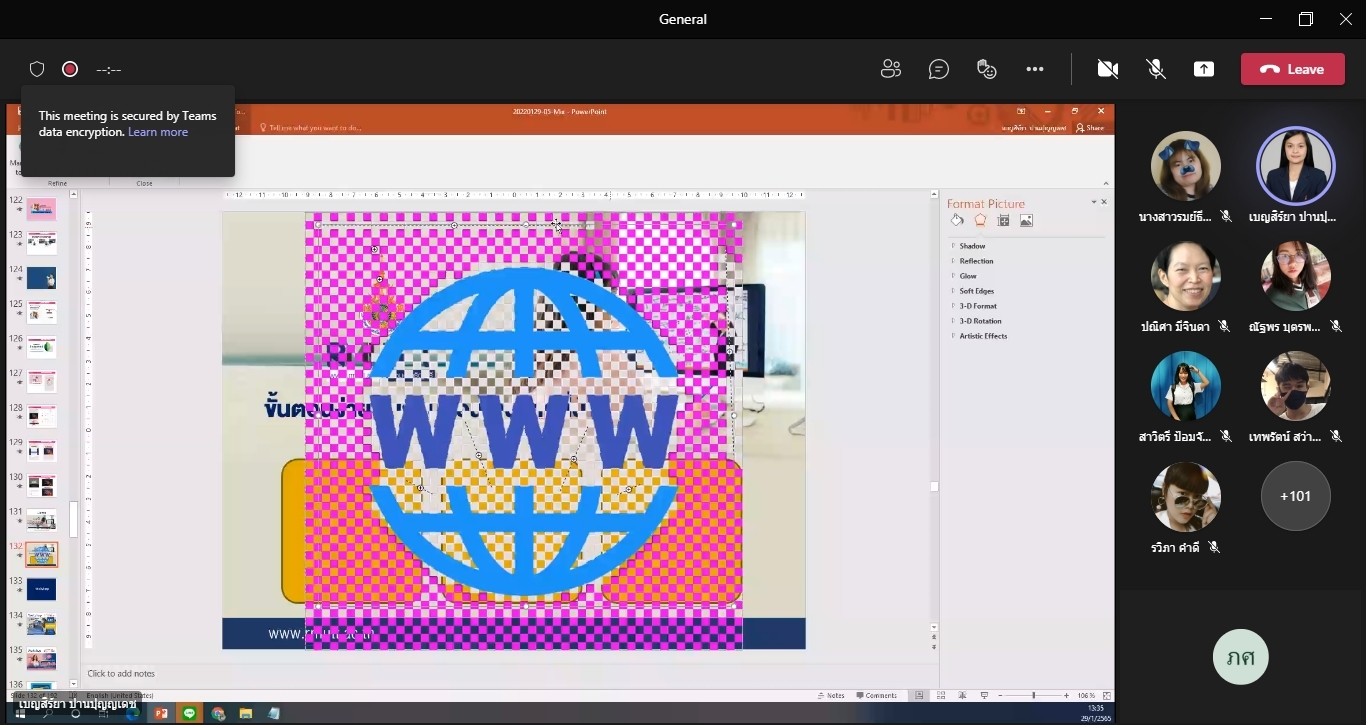Select slide 124 thumbnail
This screenshot has width=1366, height=725.
42,278
